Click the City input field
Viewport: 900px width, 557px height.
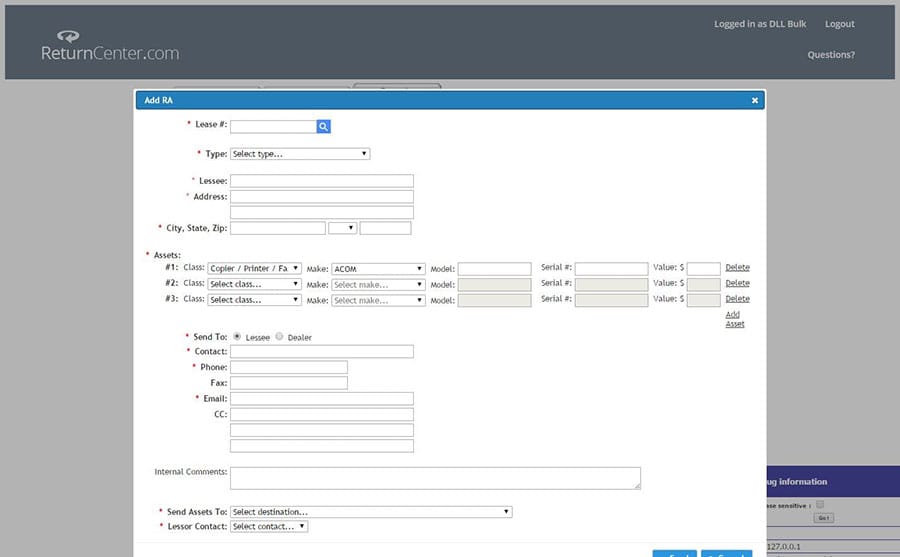tap(278, 228)
